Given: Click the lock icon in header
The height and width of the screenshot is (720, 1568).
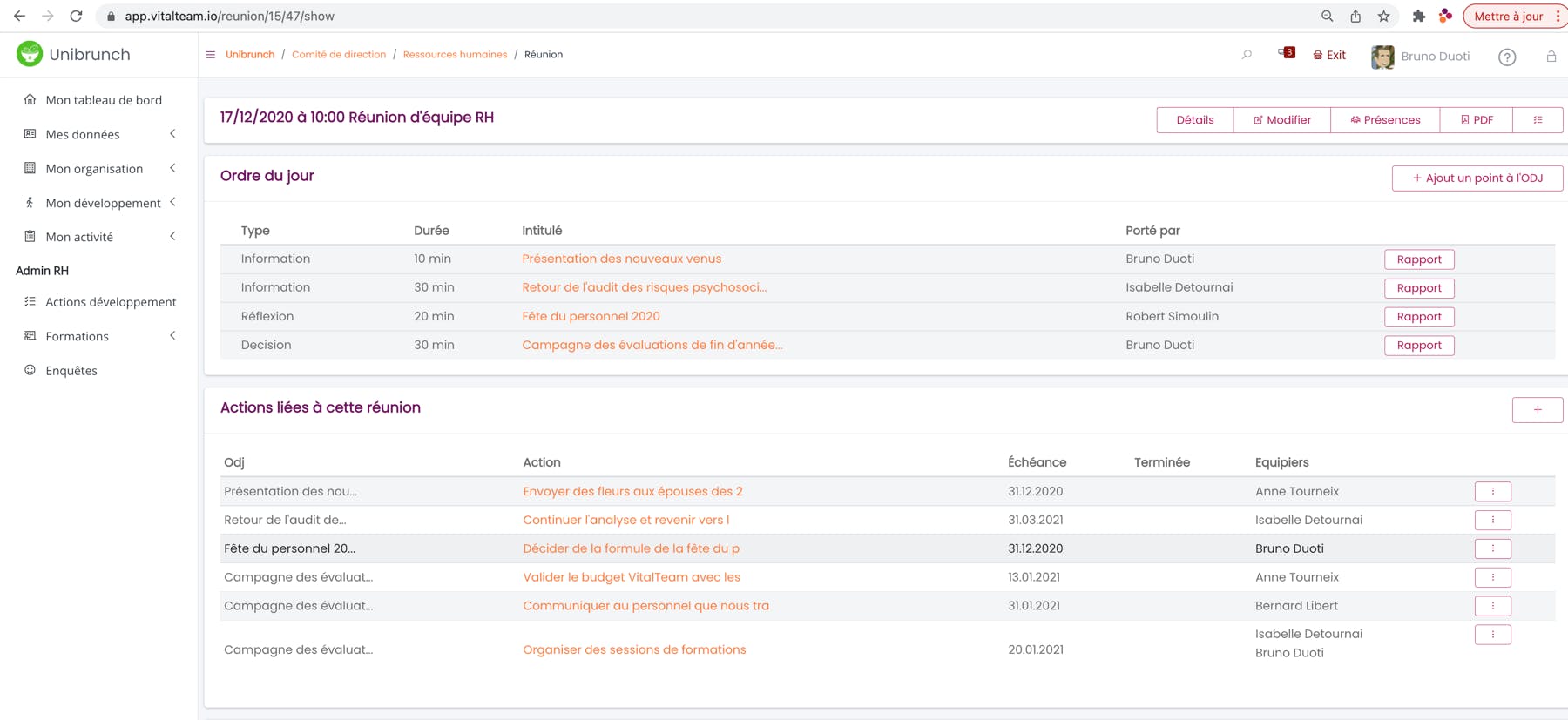Looking at the screenshot, I should click(x=1551, y=57).
